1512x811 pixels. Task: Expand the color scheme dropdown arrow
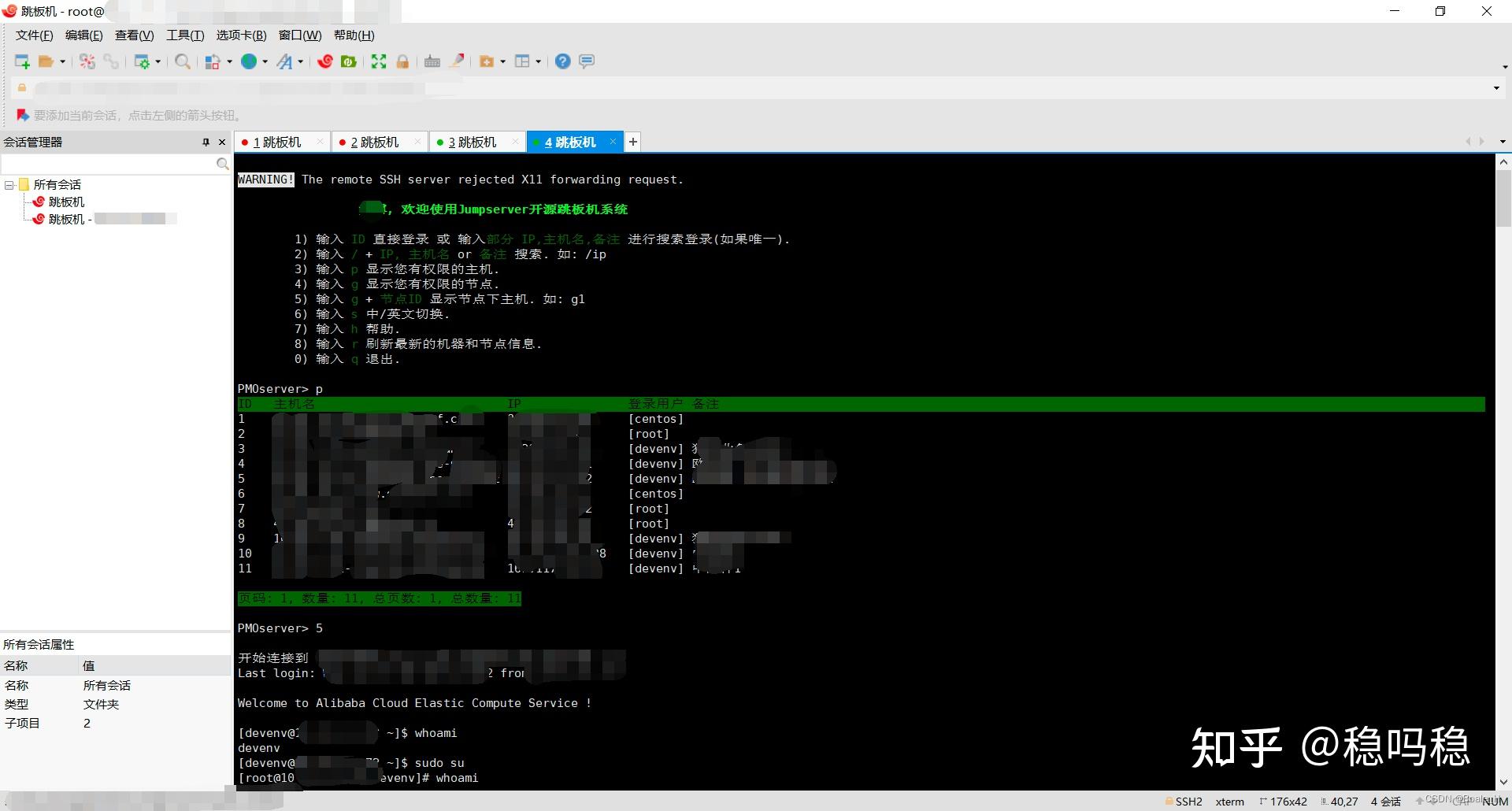tap(229, 61)
